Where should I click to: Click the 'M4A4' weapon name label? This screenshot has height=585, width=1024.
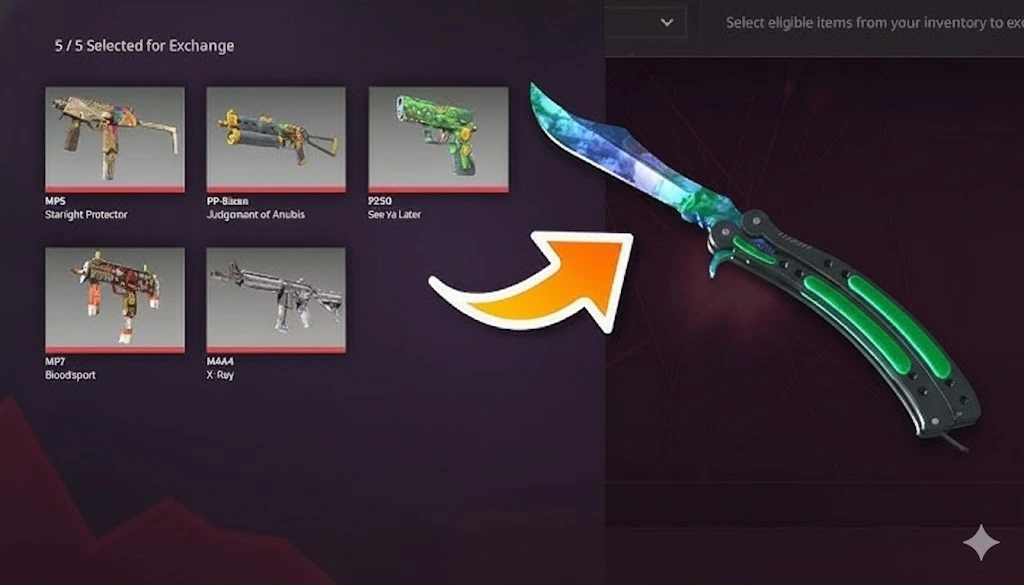click(220, 361)
